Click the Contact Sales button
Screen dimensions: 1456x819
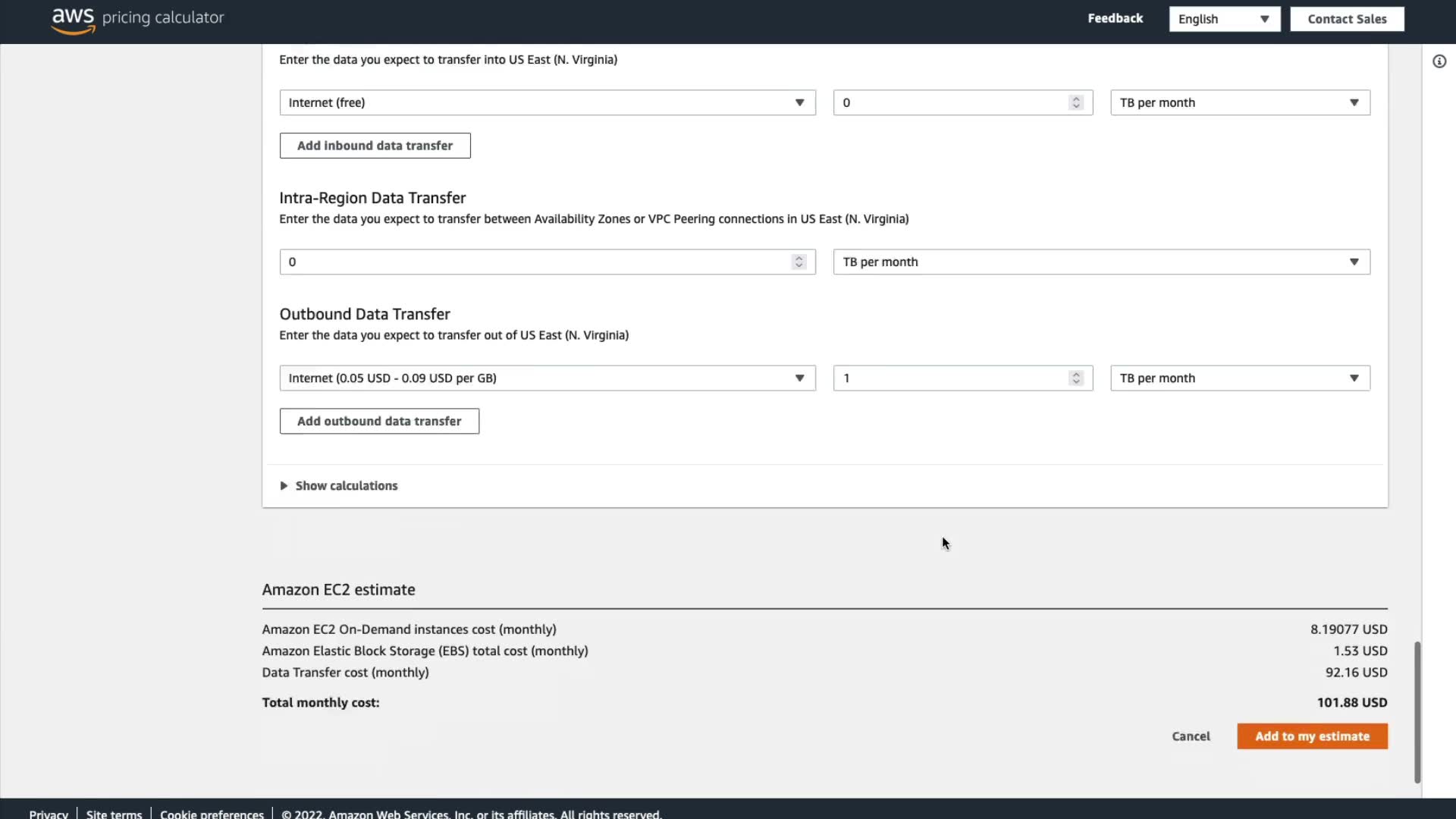pyautogui.click(x=1346, y=19)
